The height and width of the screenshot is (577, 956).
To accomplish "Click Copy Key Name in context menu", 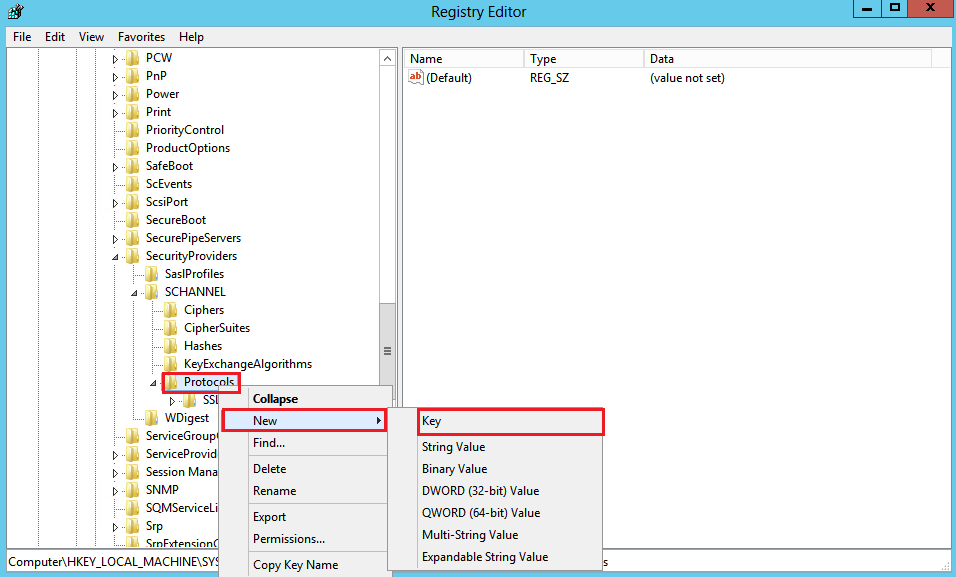I will pyautogui.click(x=295, y=565).
